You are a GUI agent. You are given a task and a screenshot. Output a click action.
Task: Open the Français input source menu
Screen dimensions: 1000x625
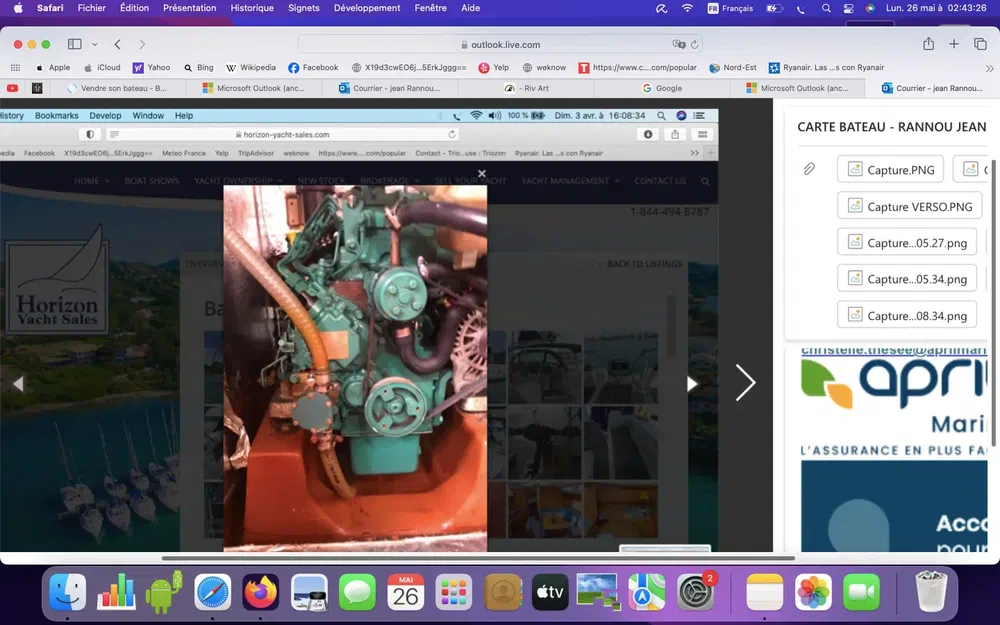click(730, 8)
